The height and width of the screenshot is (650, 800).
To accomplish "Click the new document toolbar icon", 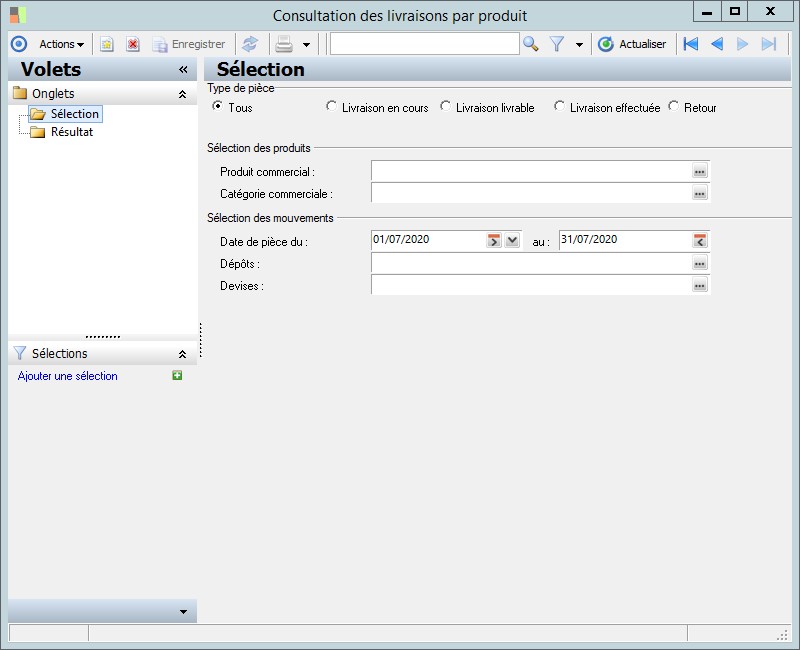I will coord(107,44).
